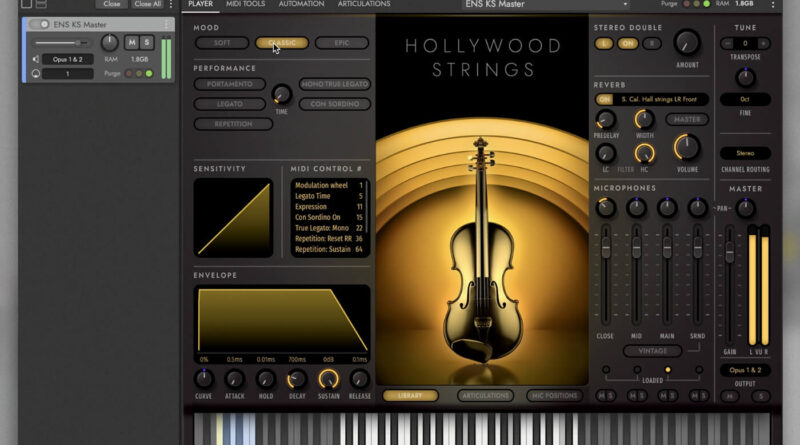Open the master Output Opus 1 & 2 dropdown

[745, 370]
